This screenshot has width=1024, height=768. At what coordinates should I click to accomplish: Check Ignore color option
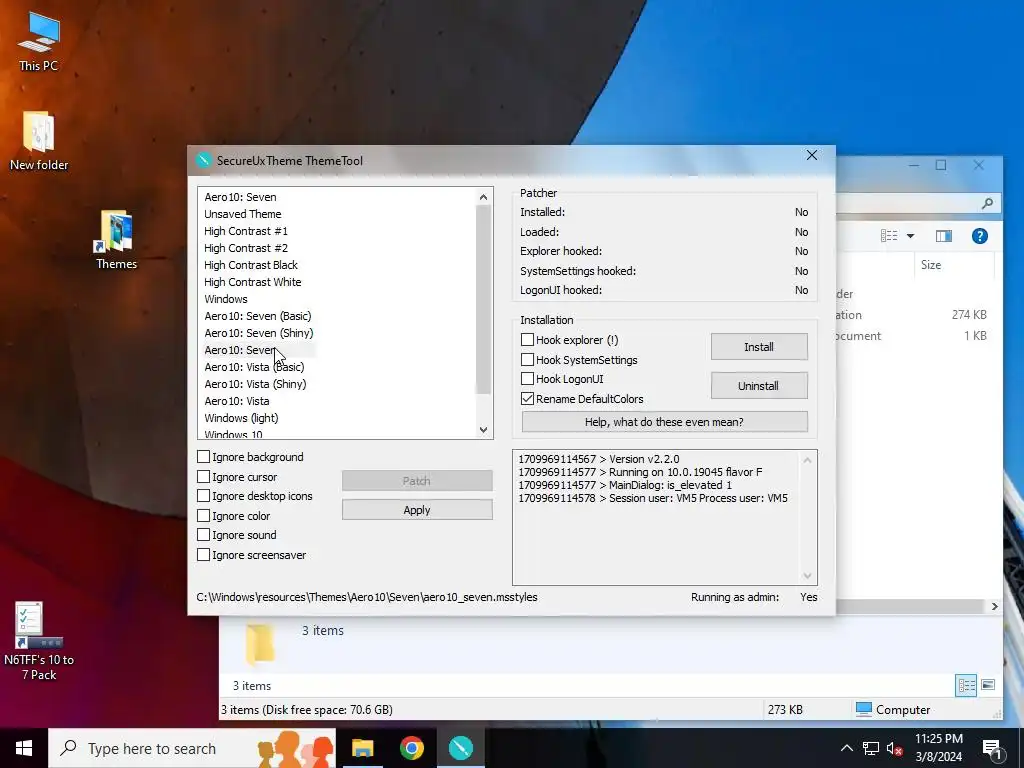[204, 515]
